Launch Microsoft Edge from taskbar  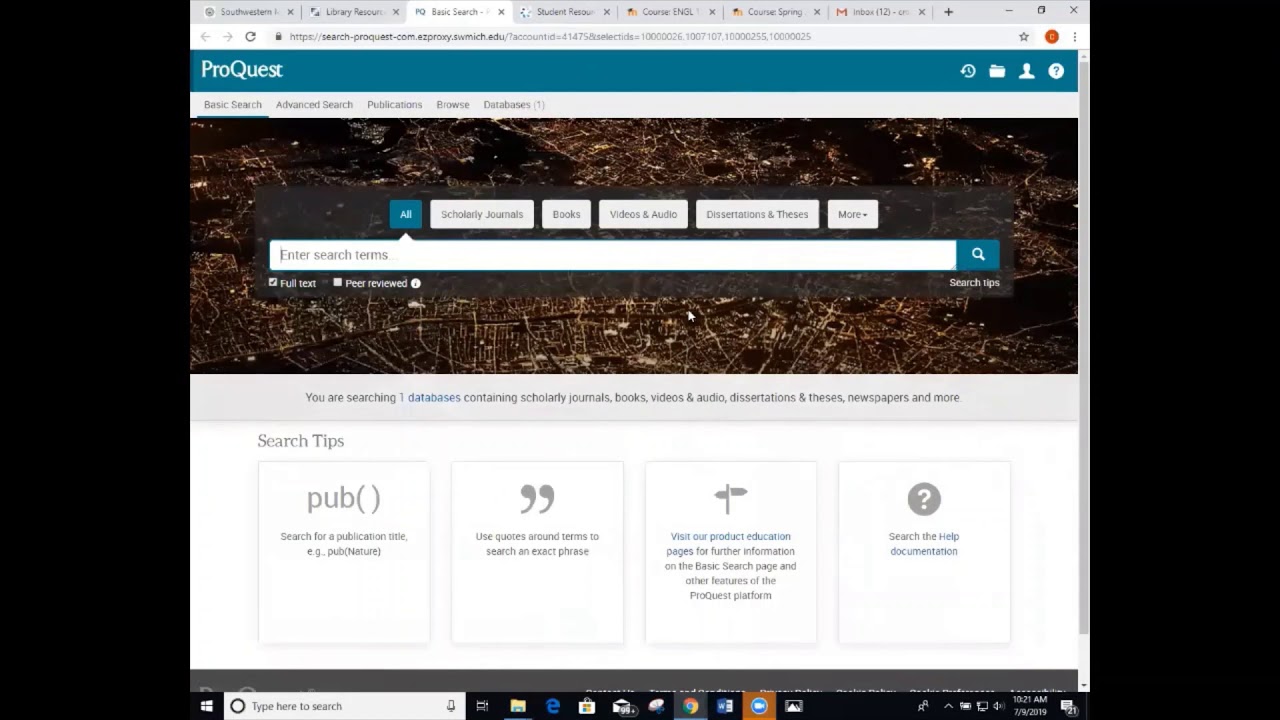click(553, 706)
